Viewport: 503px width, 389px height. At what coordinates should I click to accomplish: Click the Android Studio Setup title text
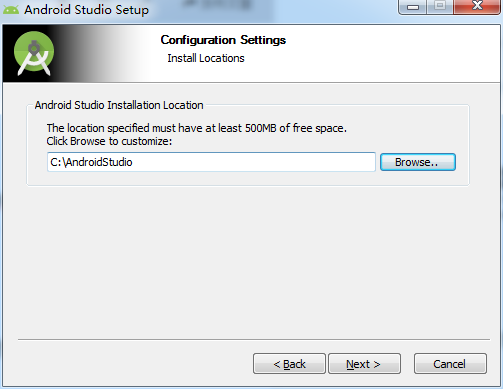coord(87,10)
